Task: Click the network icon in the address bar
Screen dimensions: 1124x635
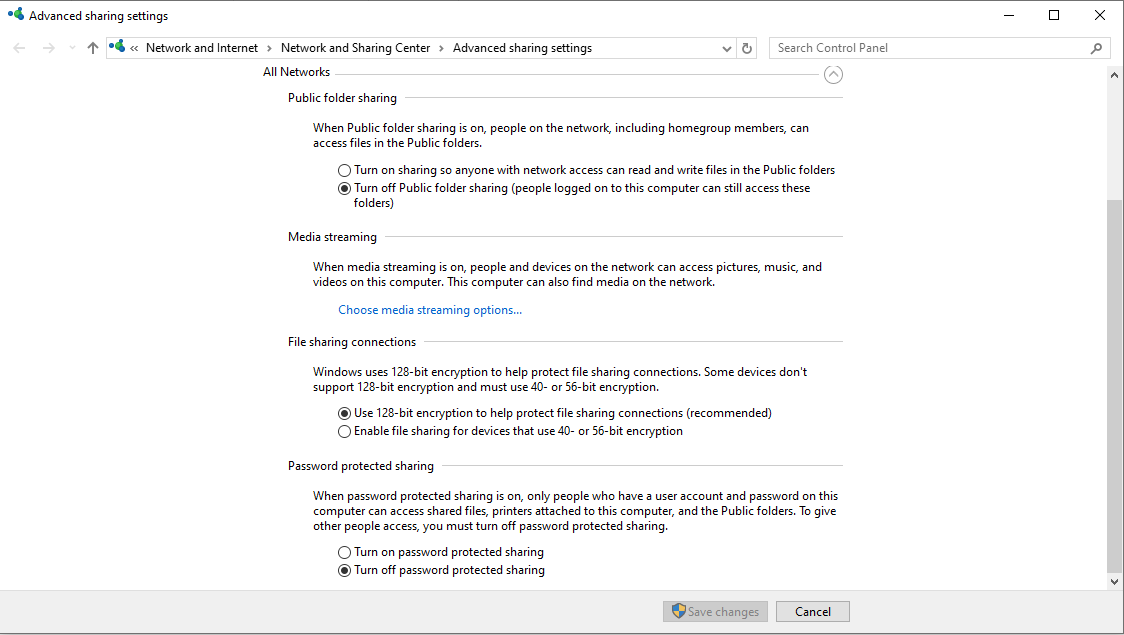Action: (117, 47)
